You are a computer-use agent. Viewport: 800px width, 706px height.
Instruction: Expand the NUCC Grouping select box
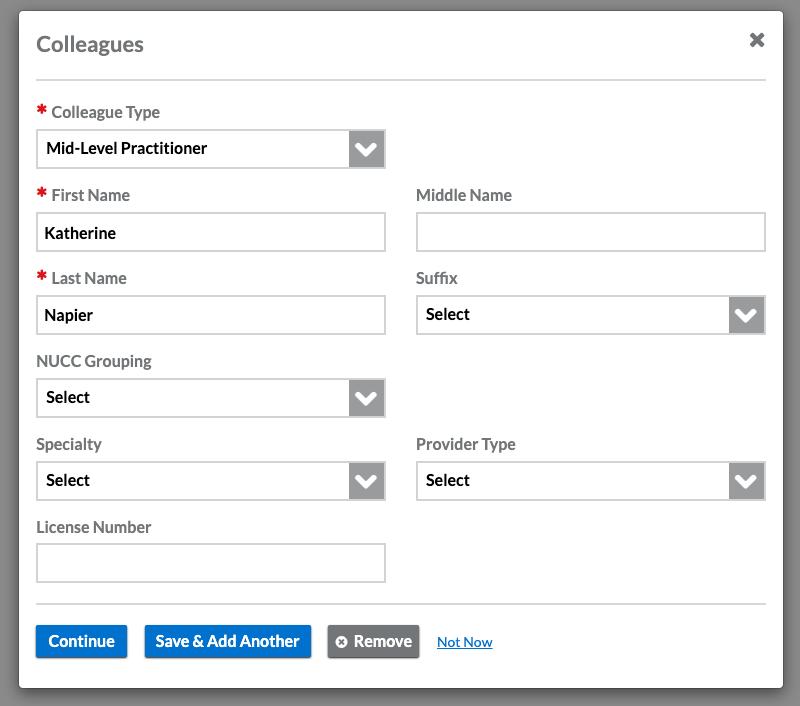pos(194,398)
